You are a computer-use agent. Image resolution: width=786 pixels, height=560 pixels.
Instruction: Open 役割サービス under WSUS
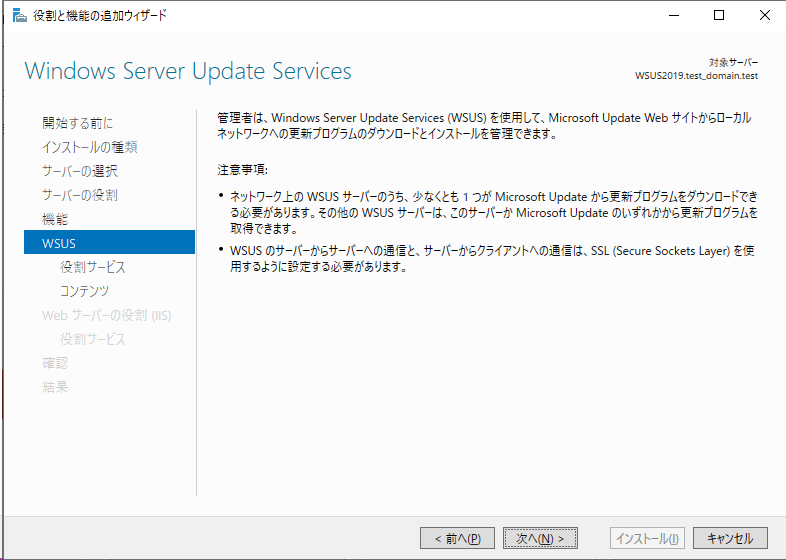pos(93,267)
